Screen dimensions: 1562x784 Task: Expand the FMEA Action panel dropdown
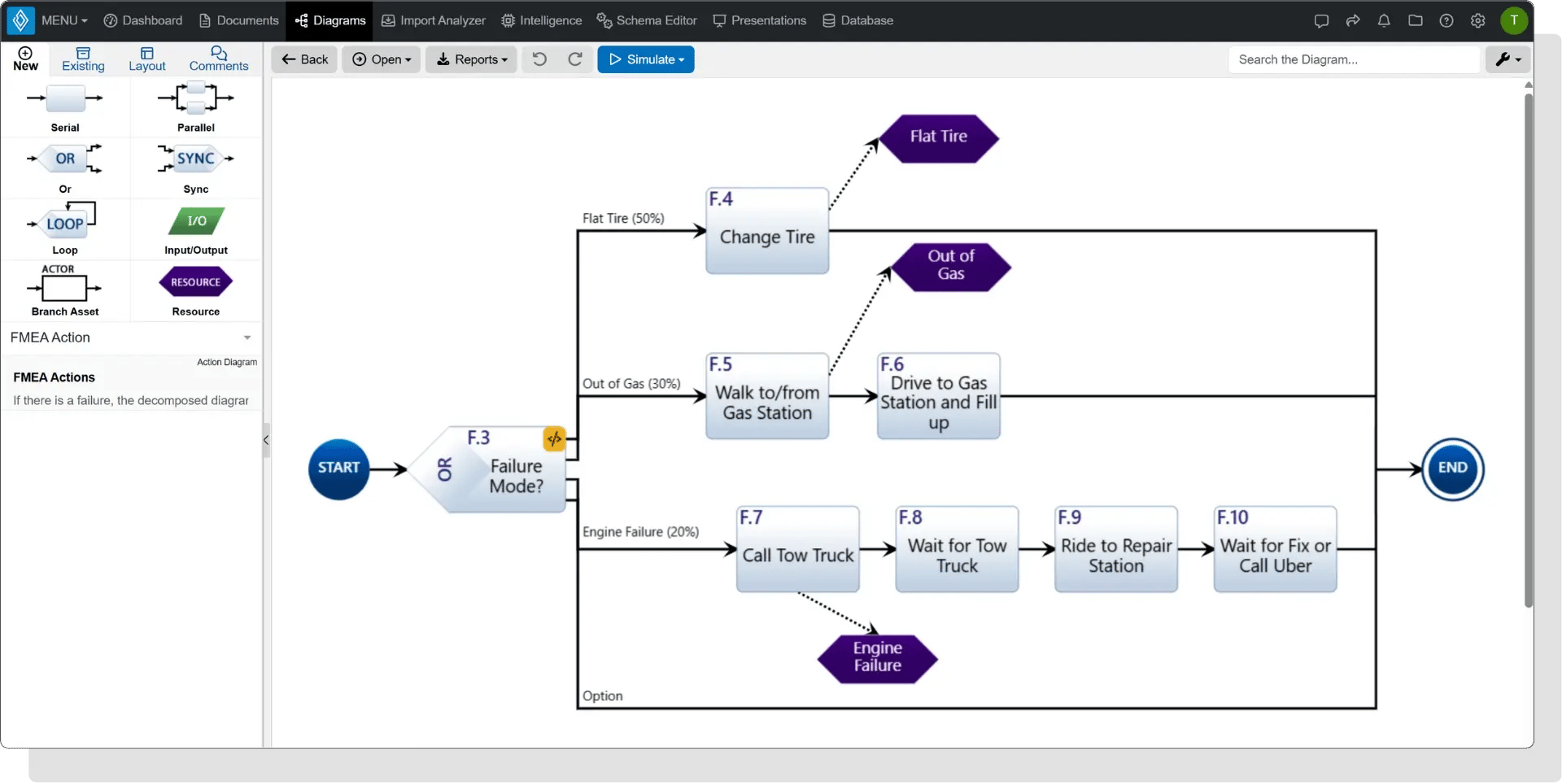pyautogui.click(x=247, y=338)
